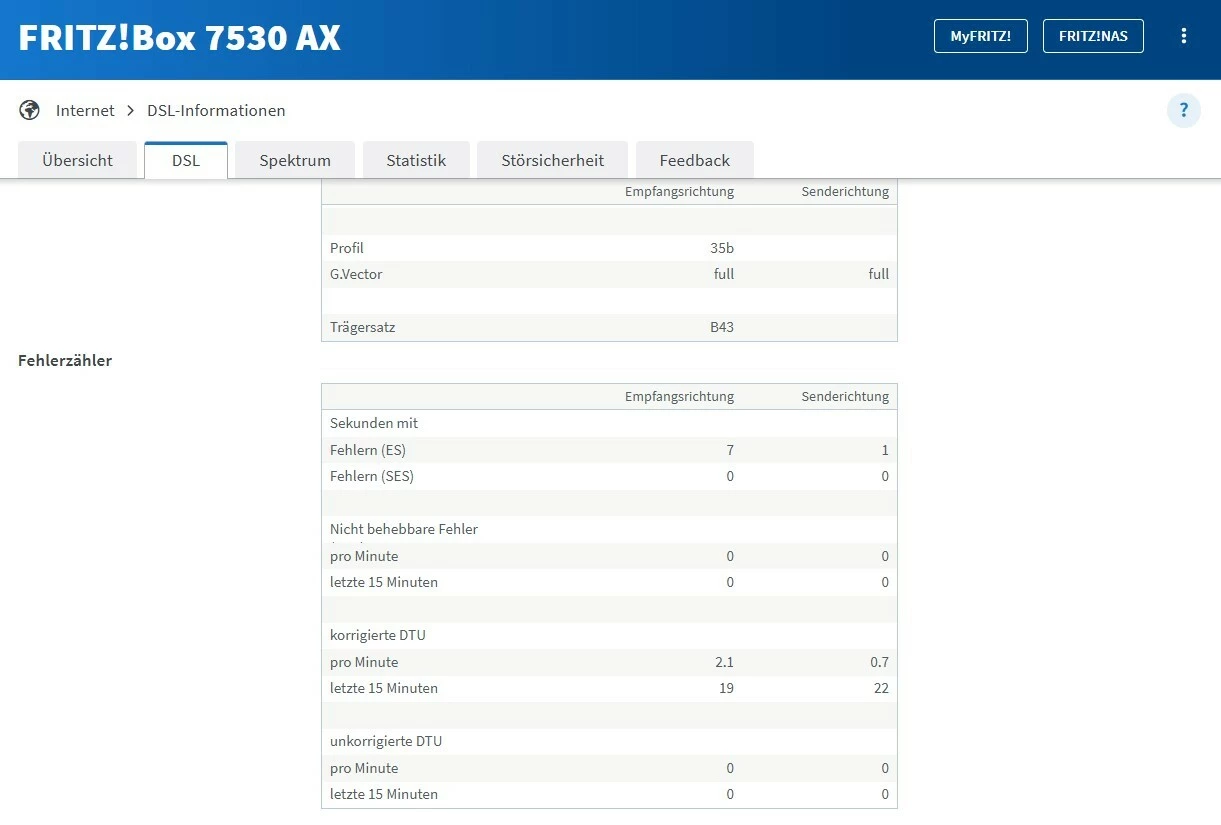1221x825 pixels.
Task: Click Senderichtung header in Fehlerzähler table
Action: coord(845,397)
